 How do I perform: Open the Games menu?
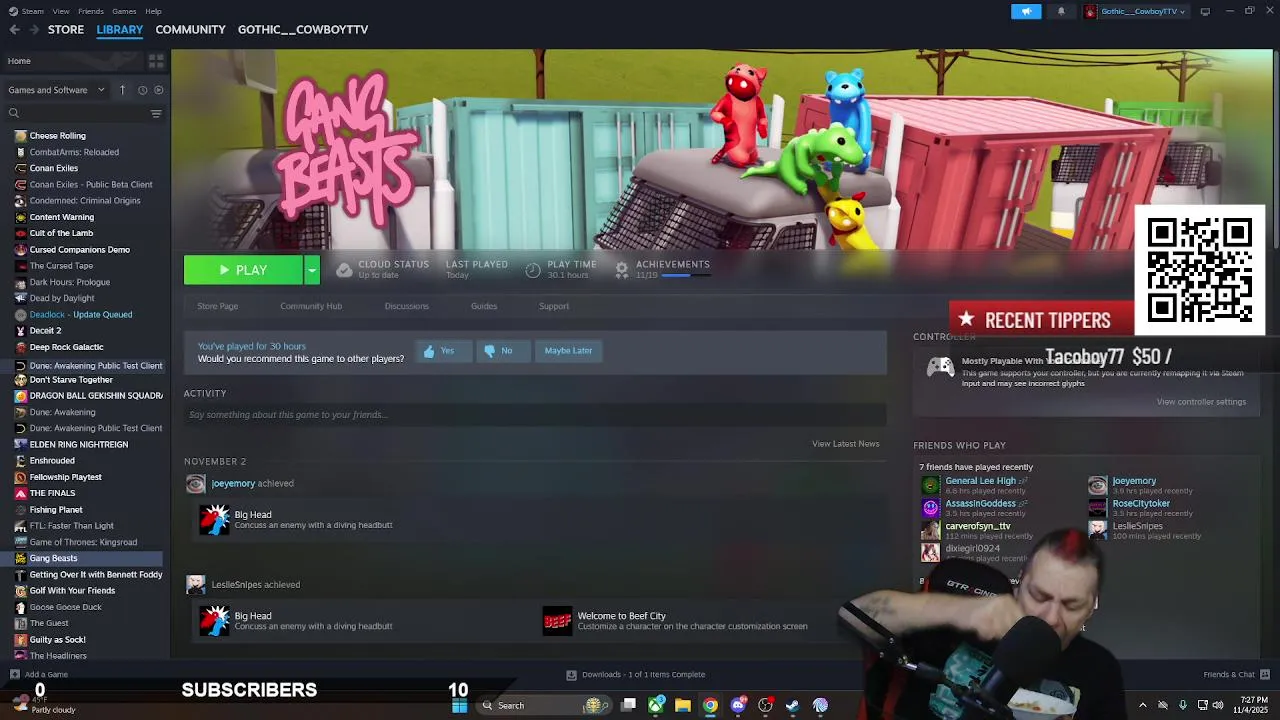(x=124, y=11)
